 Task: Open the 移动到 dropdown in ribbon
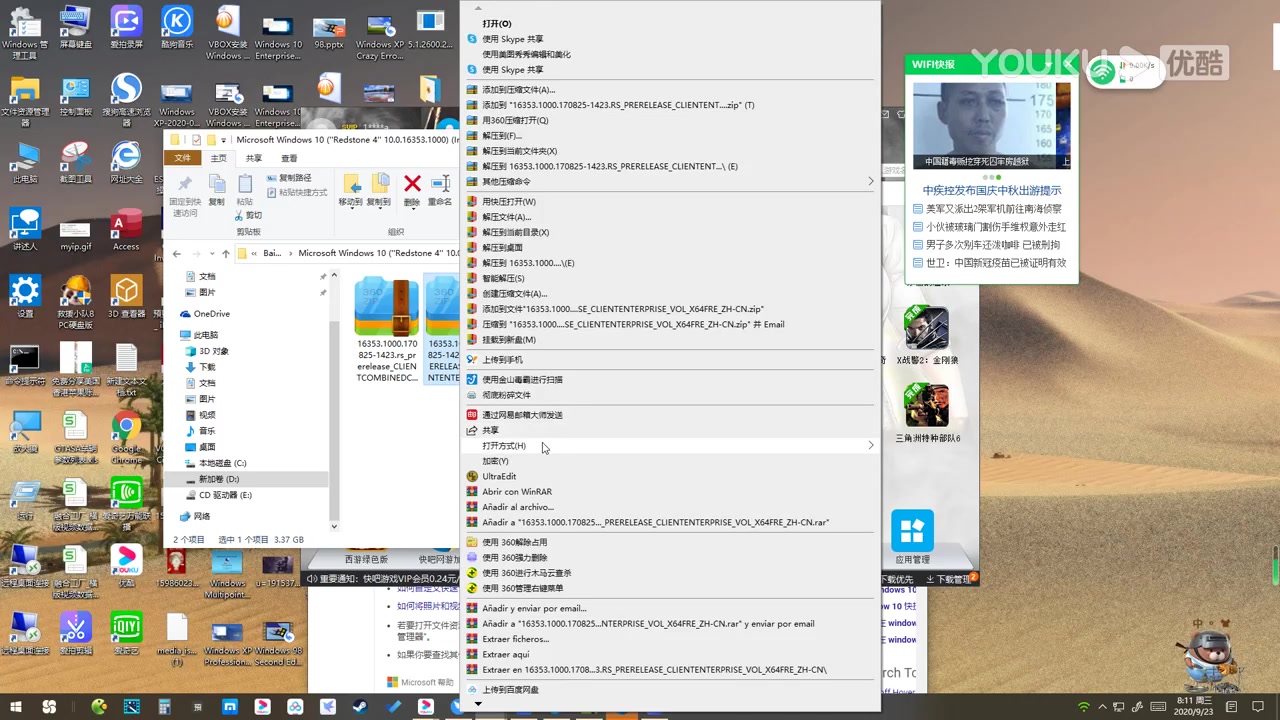(x=350, y=189)
